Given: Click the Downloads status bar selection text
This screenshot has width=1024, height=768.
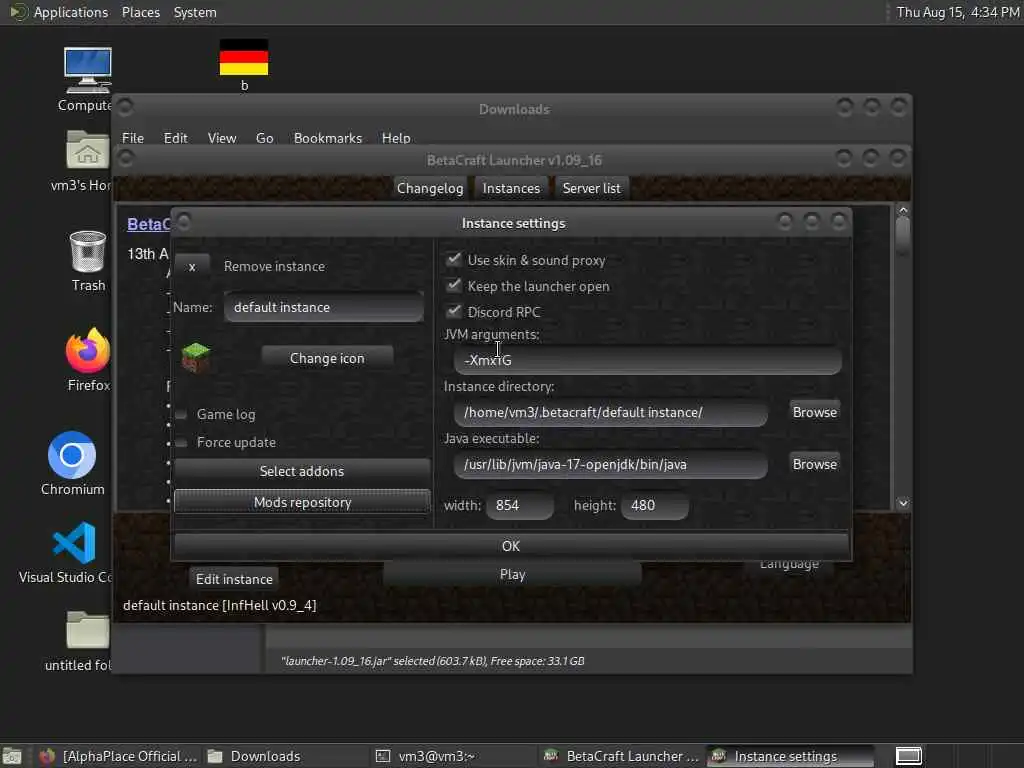Looking at the screenshot, I should click(432, 661).
